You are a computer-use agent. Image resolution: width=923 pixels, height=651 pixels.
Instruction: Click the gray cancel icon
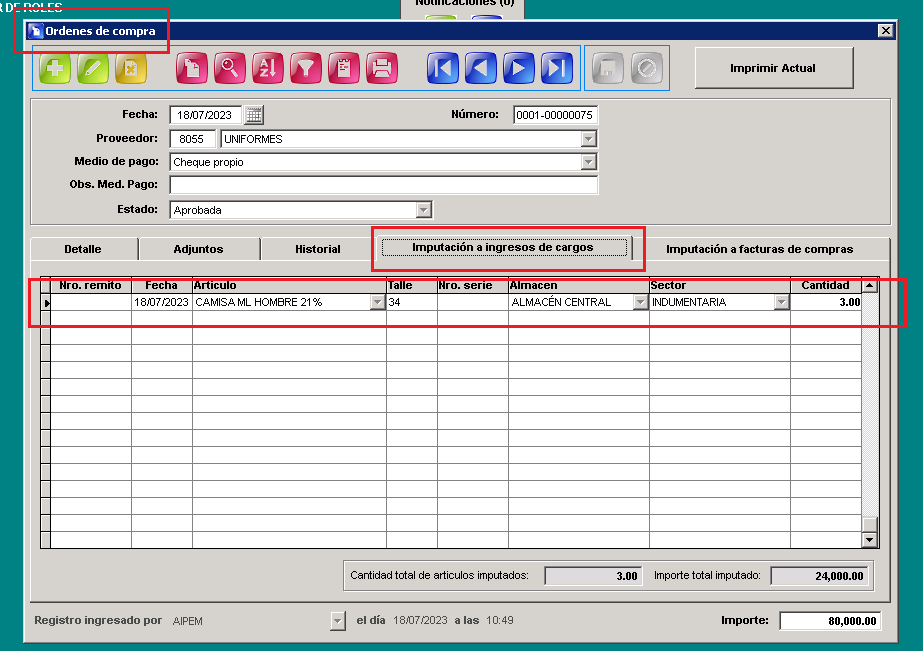point(646,68)
